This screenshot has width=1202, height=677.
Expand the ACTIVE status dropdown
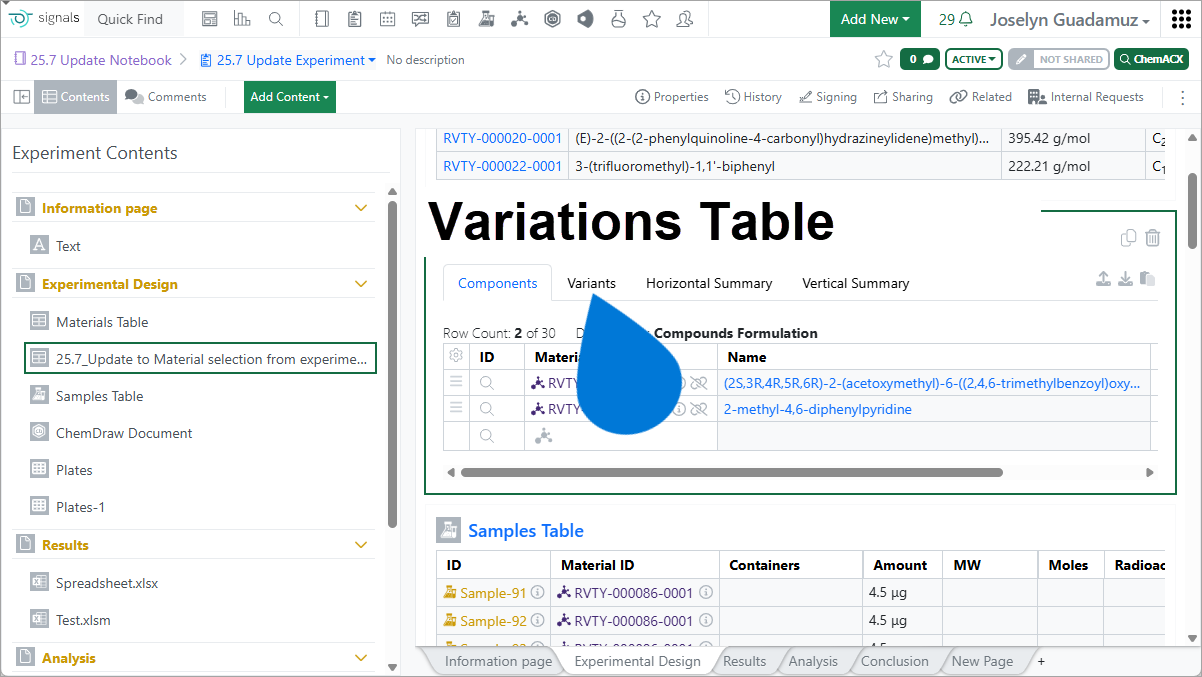(x=974, y=60)
